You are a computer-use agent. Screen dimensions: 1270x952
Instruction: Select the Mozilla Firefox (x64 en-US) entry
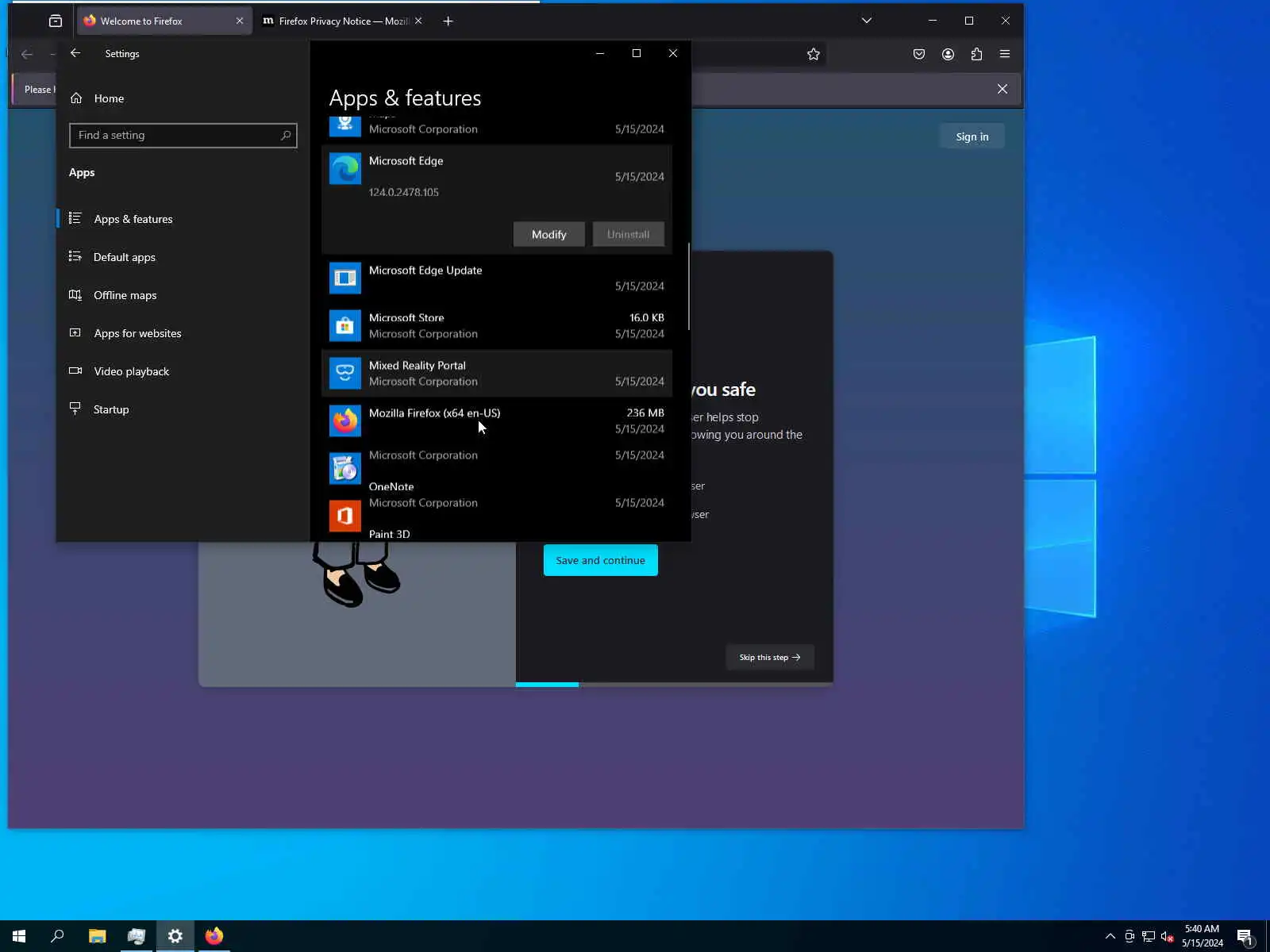497,421
